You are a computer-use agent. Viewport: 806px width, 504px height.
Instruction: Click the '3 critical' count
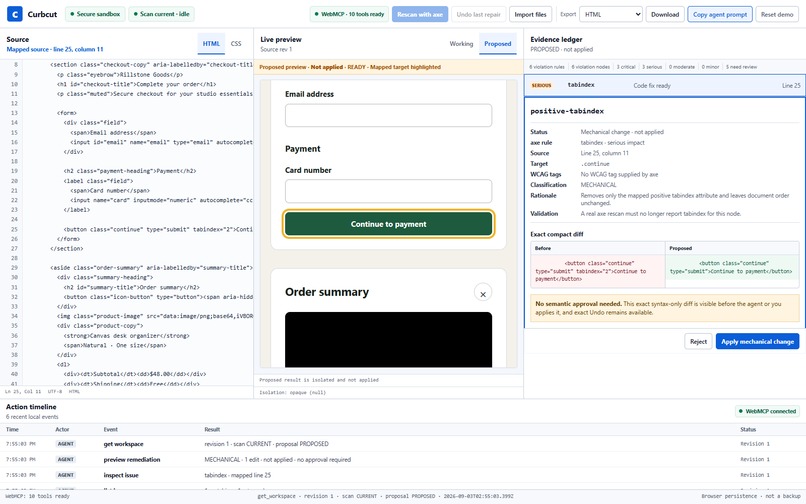coord(626,67)
